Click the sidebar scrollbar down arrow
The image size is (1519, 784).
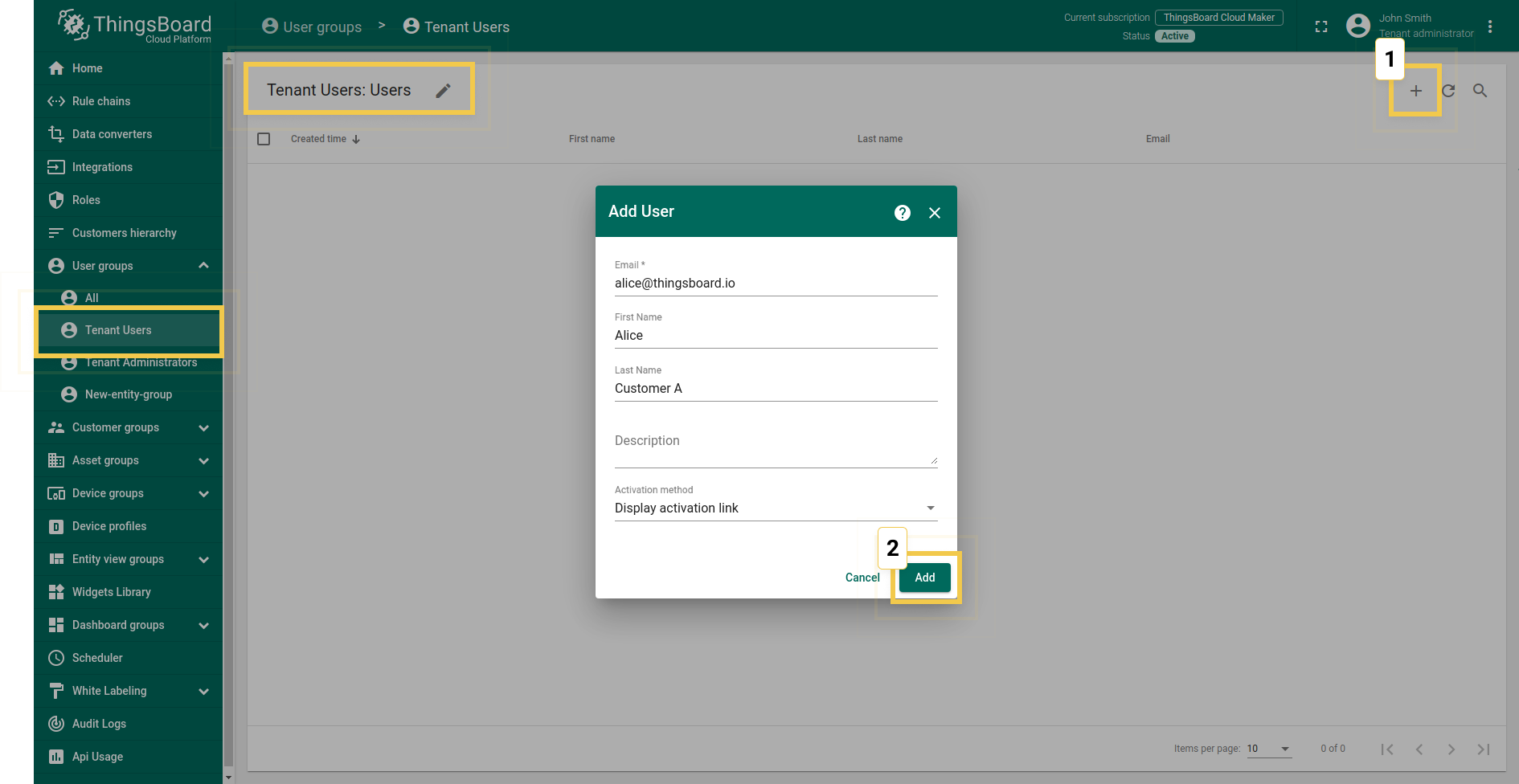pyautogui.click(x=228, y=777)
